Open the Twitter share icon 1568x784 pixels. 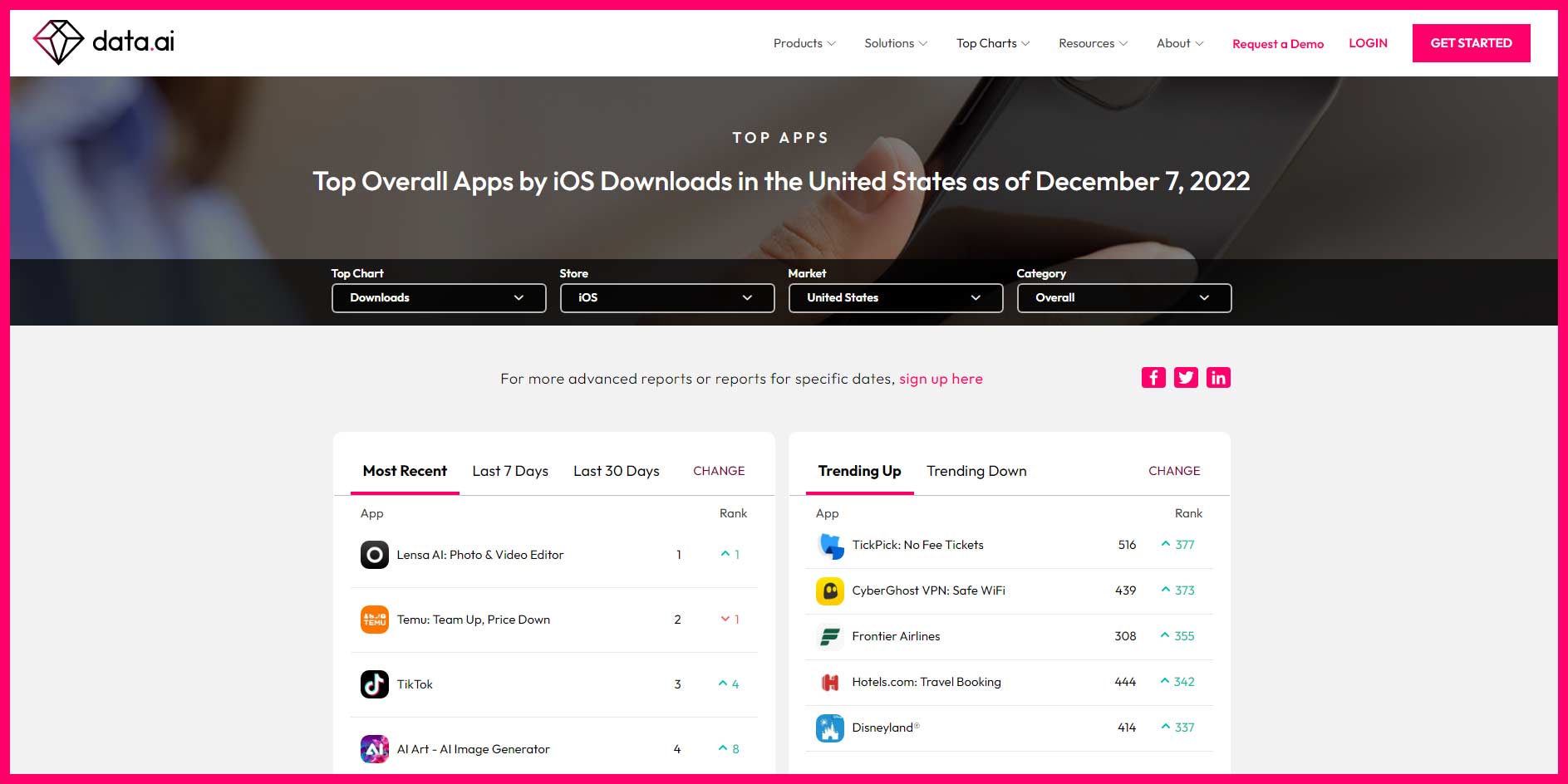pos(1186,377)
